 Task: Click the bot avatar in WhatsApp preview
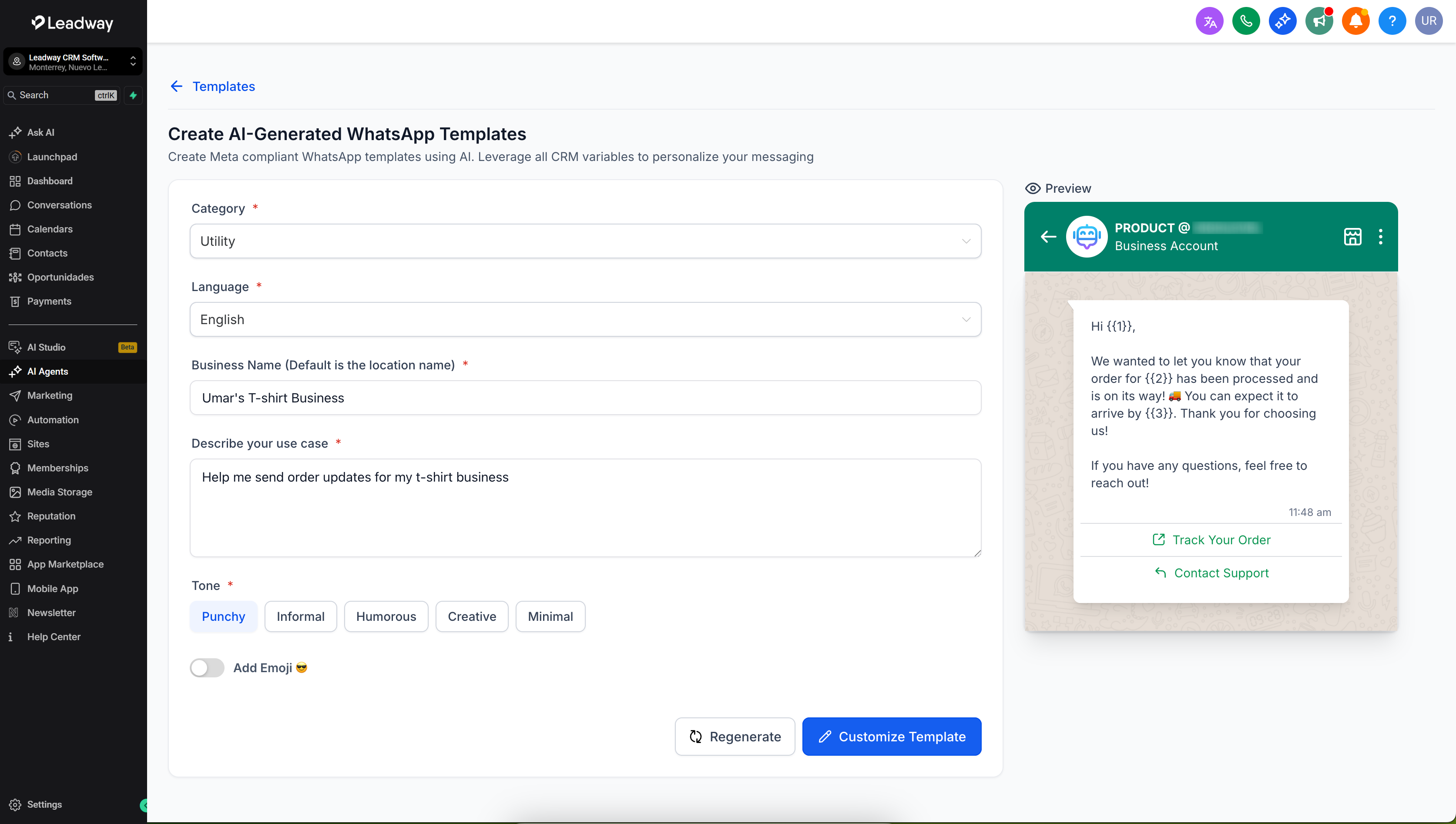click(x=1087, y=237)
